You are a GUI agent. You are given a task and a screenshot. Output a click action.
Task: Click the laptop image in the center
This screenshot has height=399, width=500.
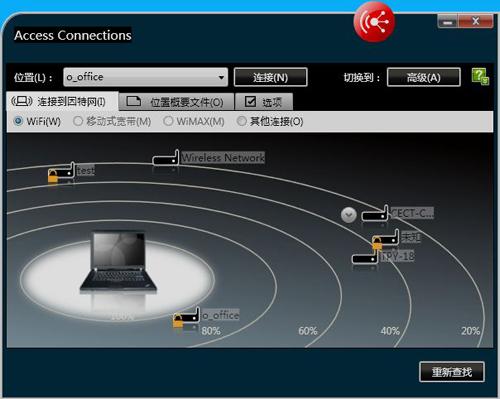118,263
